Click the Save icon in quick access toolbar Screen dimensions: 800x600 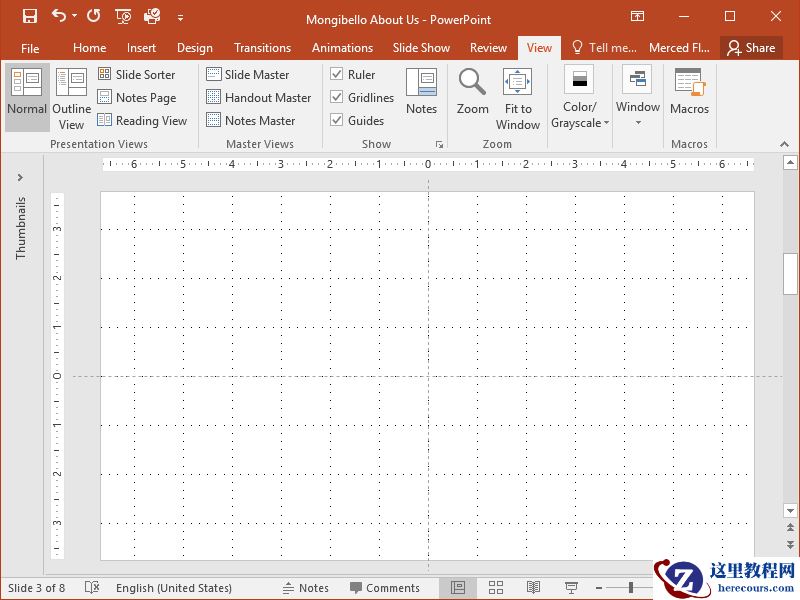pos(30,16)
